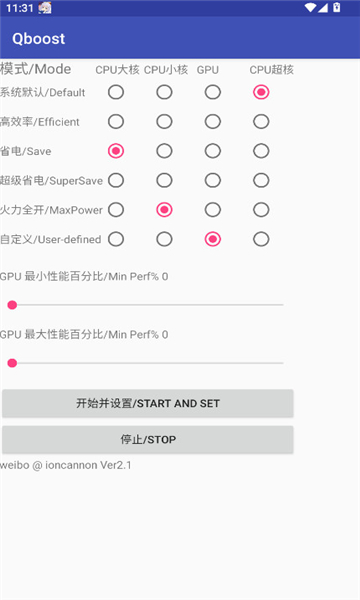Click the START AND SET button
Screen dimensions: 360x600
pos(148,403)
